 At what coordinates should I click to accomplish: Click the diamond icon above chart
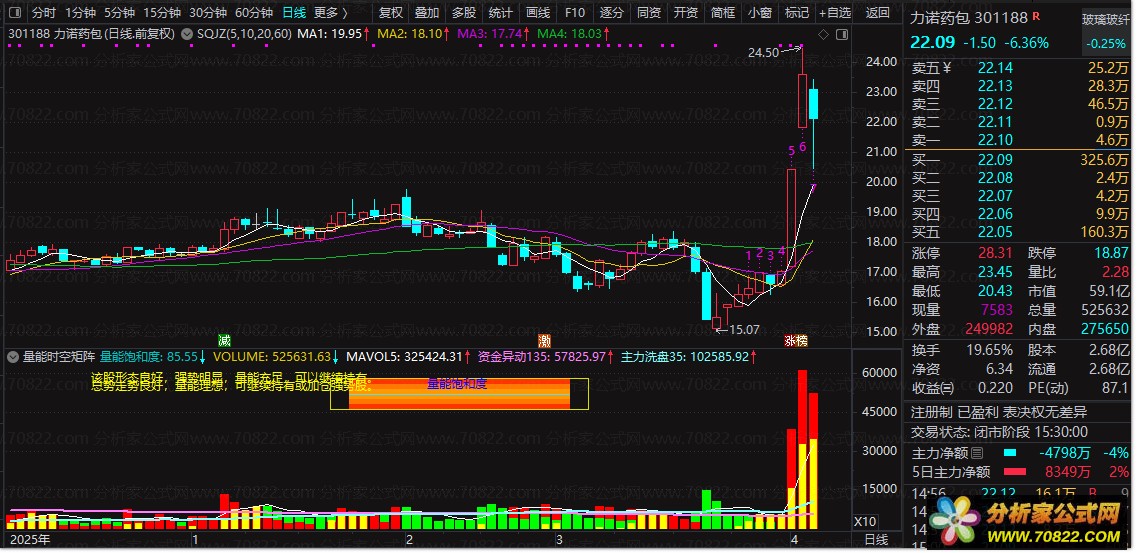coord(823,34)
